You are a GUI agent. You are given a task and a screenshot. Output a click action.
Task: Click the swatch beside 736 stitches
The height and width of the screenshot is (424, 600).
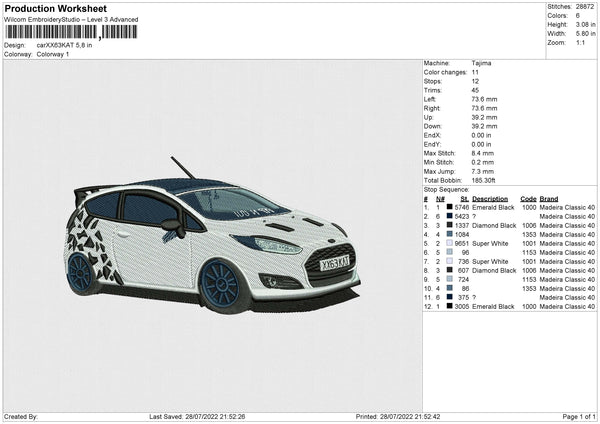(x=450, y=261)
